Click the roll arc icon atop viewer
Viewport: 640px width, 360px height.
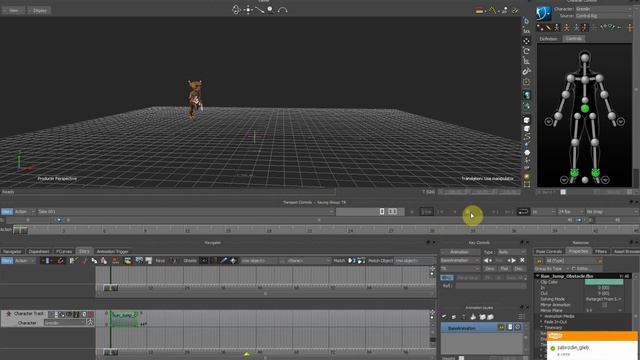point(282,9)
